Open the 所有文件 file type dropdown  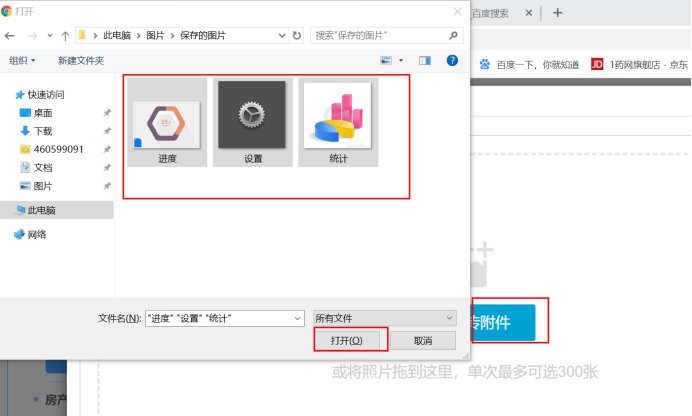pos(384,318)
